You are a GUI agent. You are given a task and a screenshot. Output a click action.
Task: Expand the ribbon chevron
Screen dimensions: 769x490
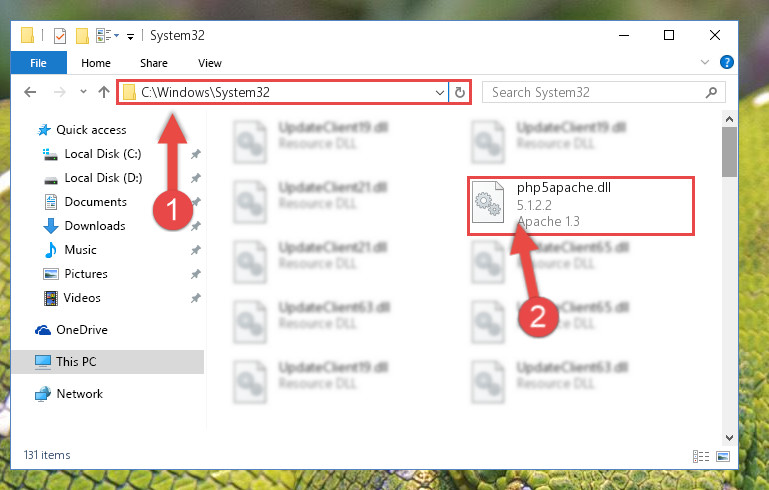[x=705, y=62]
